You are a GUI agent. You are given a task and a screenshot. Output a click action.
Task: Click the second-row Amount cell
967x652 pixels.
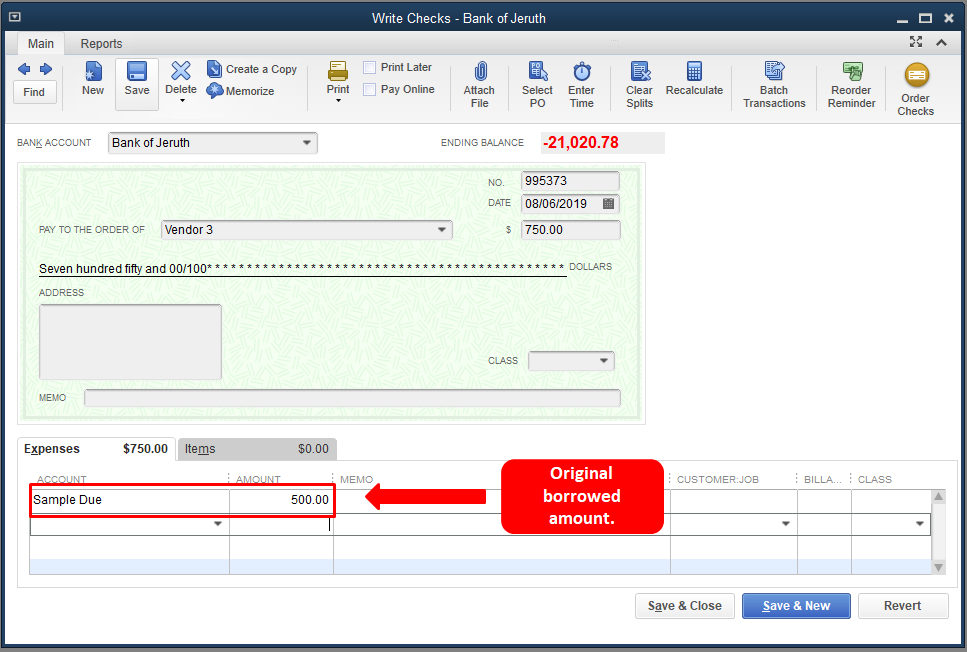point(281,524)
